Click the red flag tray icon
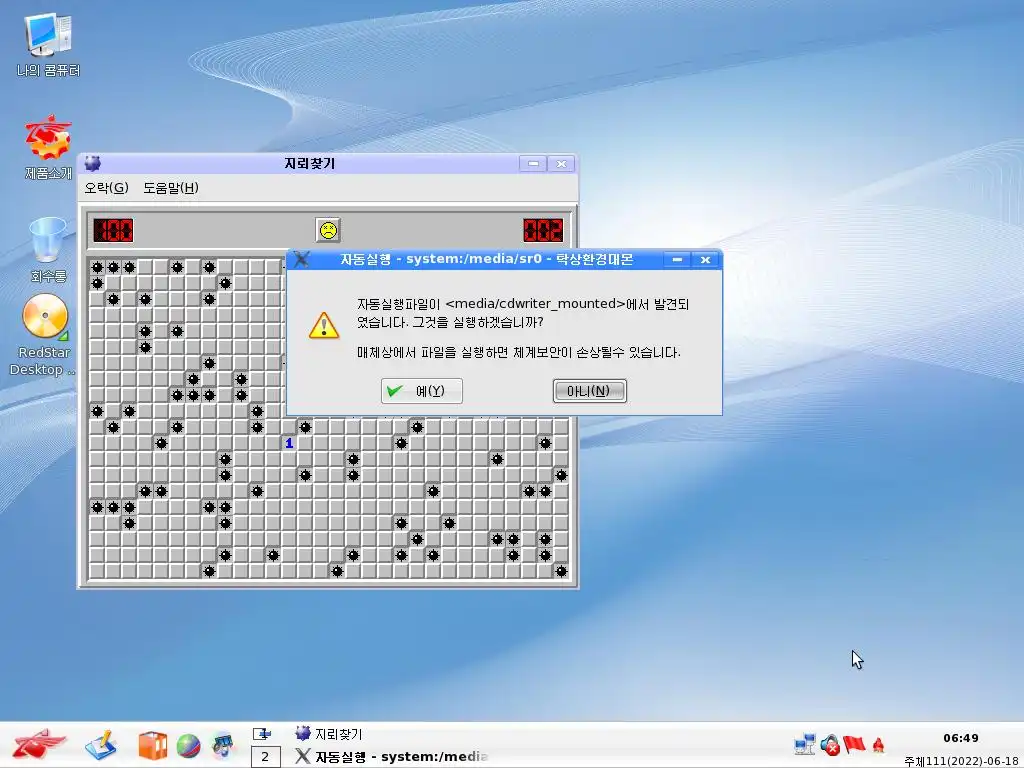 click(x=854, y=744)
